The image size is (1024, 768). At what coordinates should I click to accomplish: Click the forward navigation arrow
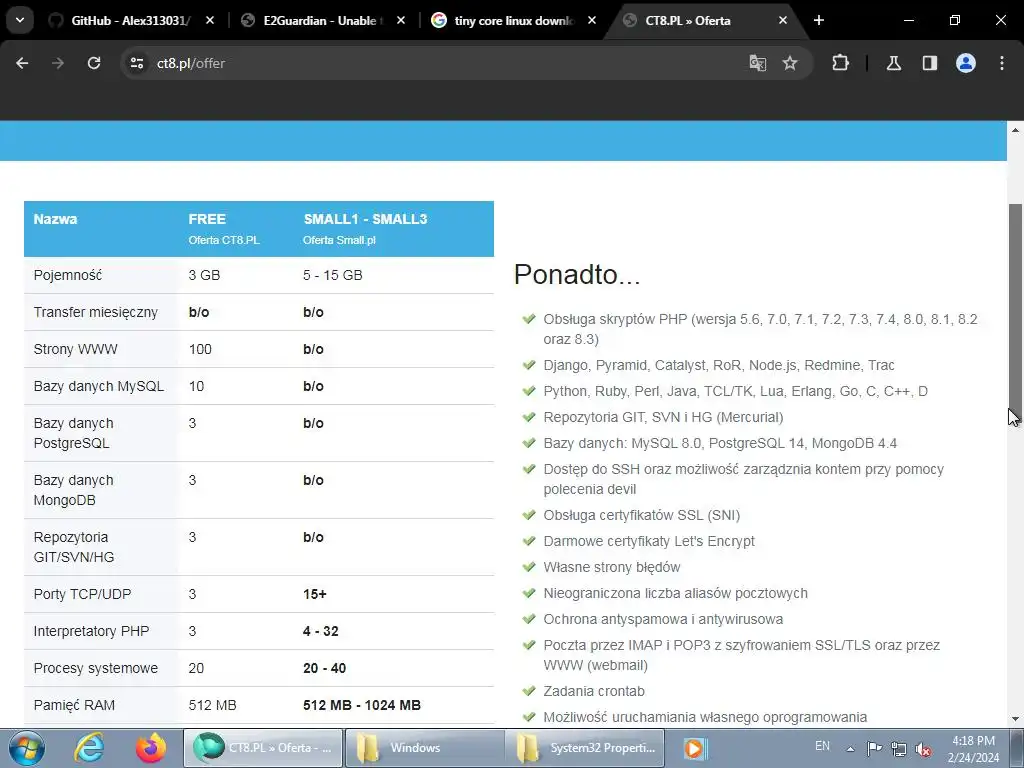point(58,63)
